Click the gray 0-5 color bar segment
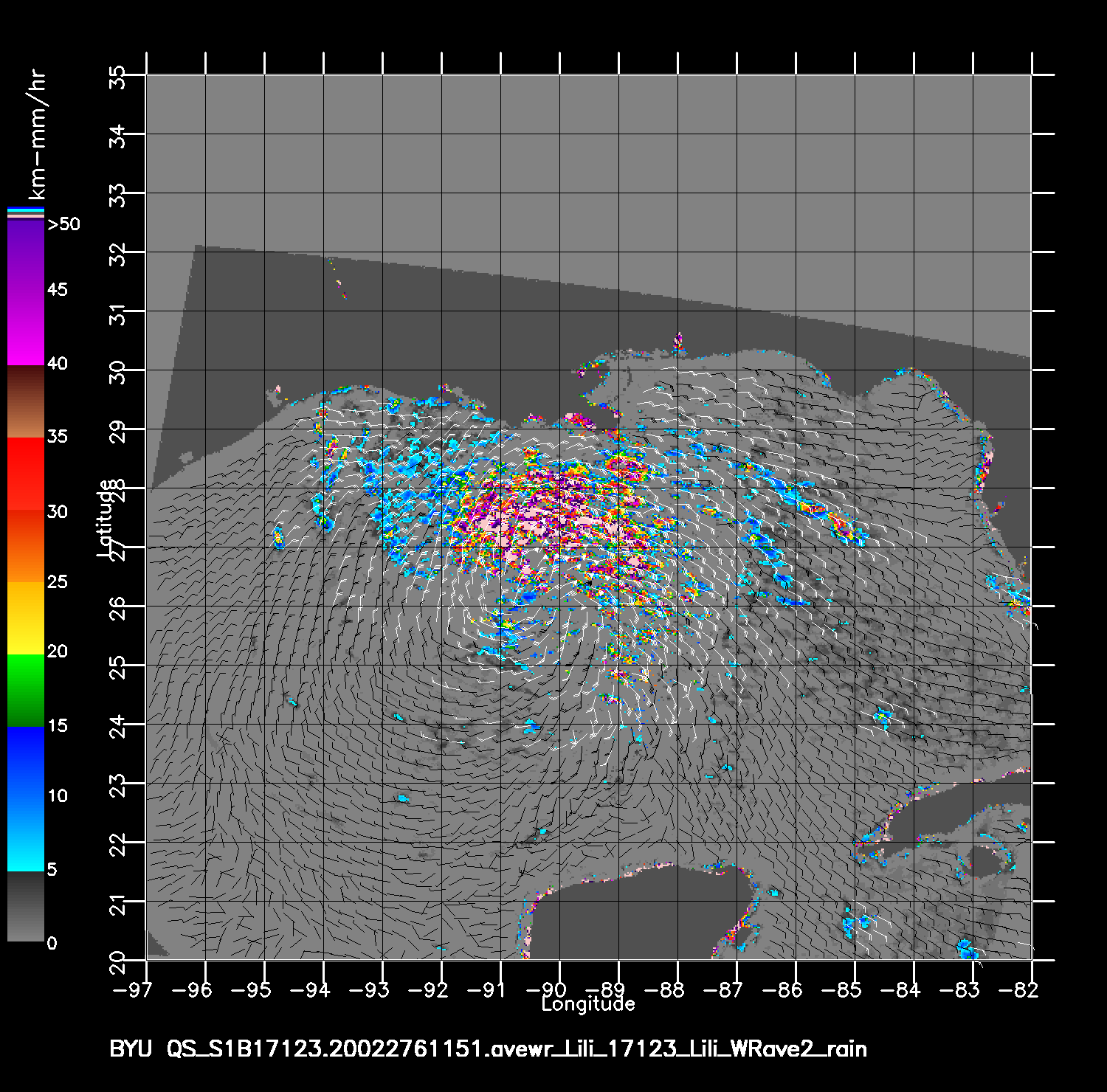 click(26, 907)
